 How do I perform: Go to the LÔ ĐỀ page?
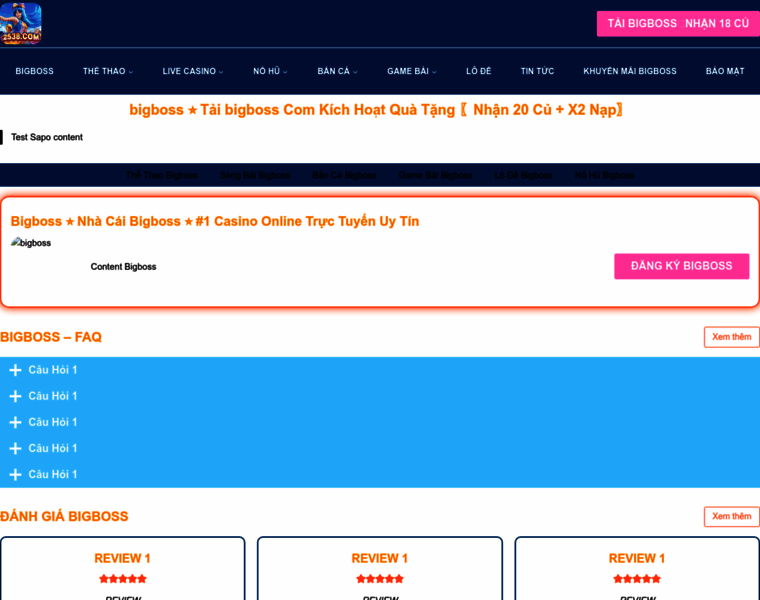click(478, 71)
